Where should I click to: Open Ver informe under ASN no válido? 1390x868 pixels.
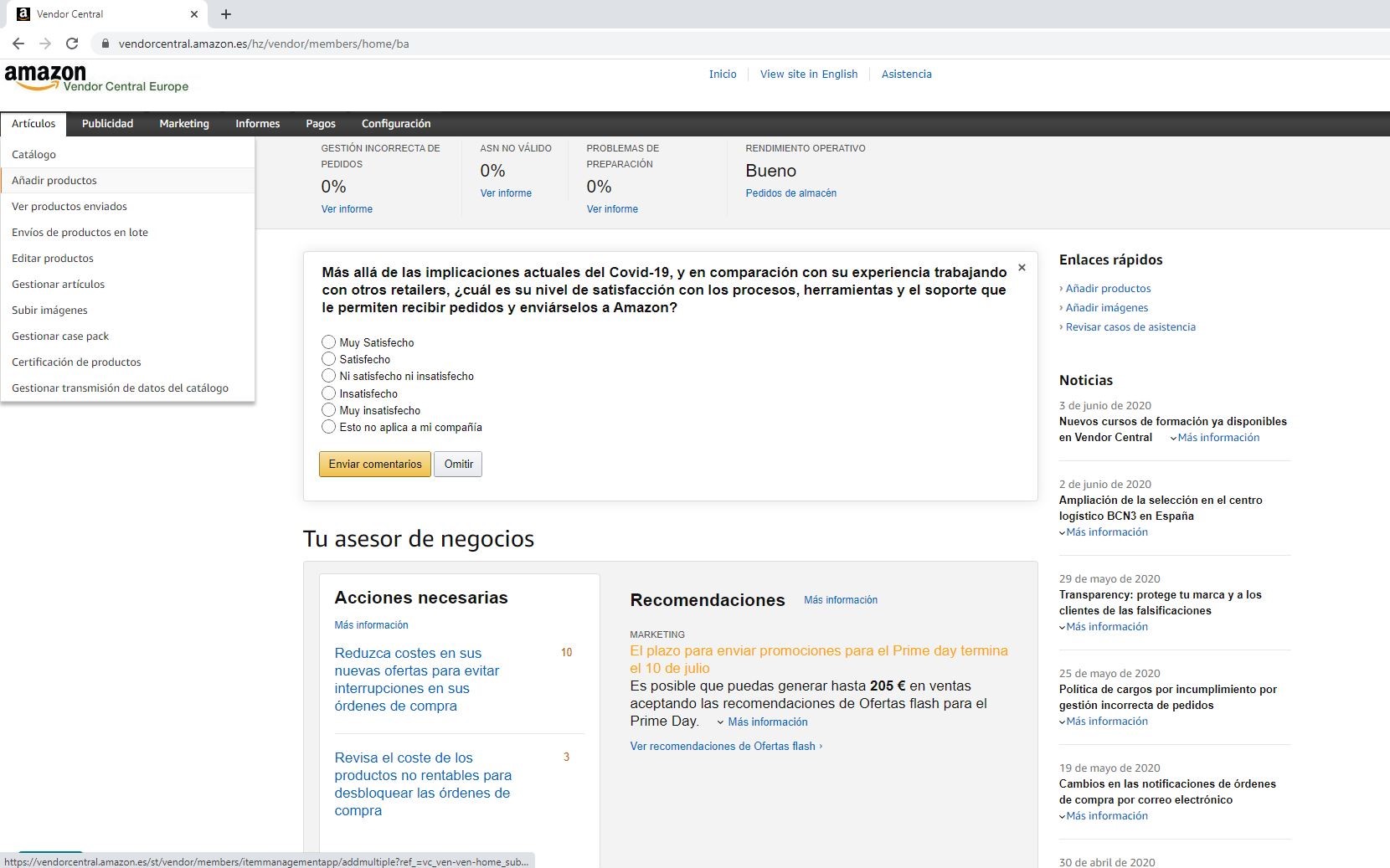506,193
